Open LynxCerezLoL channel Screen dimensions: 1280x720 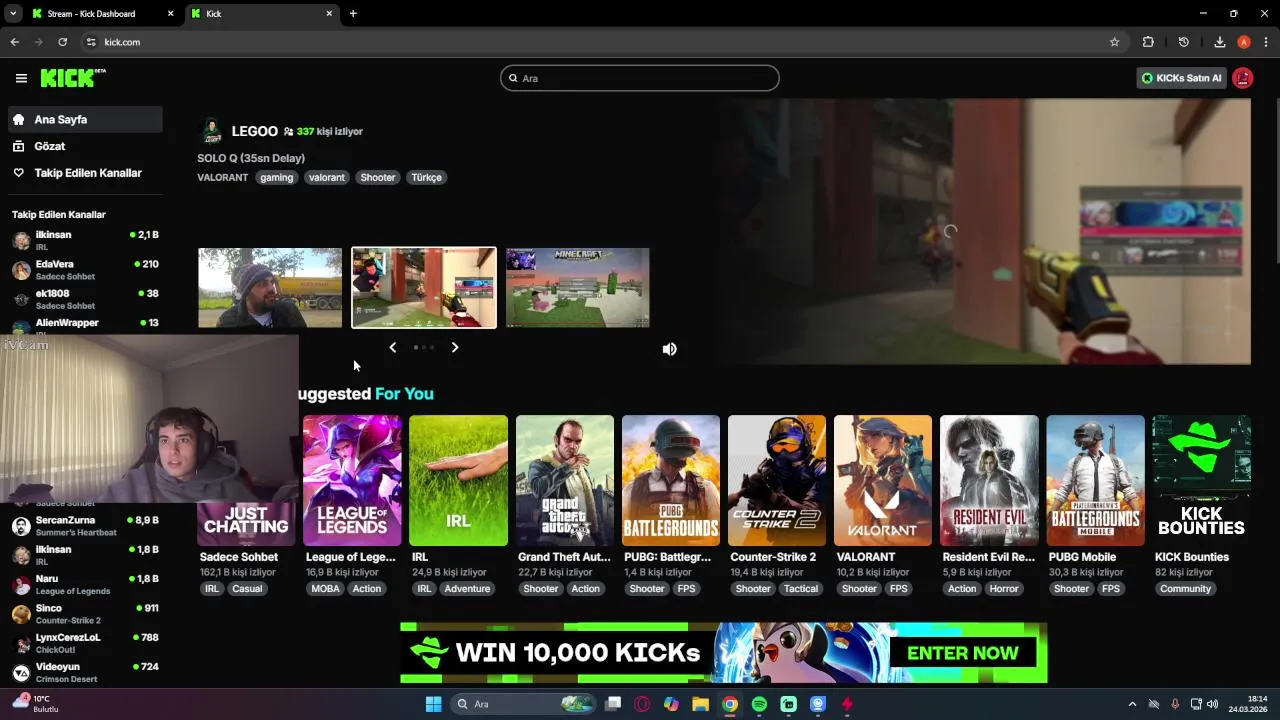tap(85, 642)
